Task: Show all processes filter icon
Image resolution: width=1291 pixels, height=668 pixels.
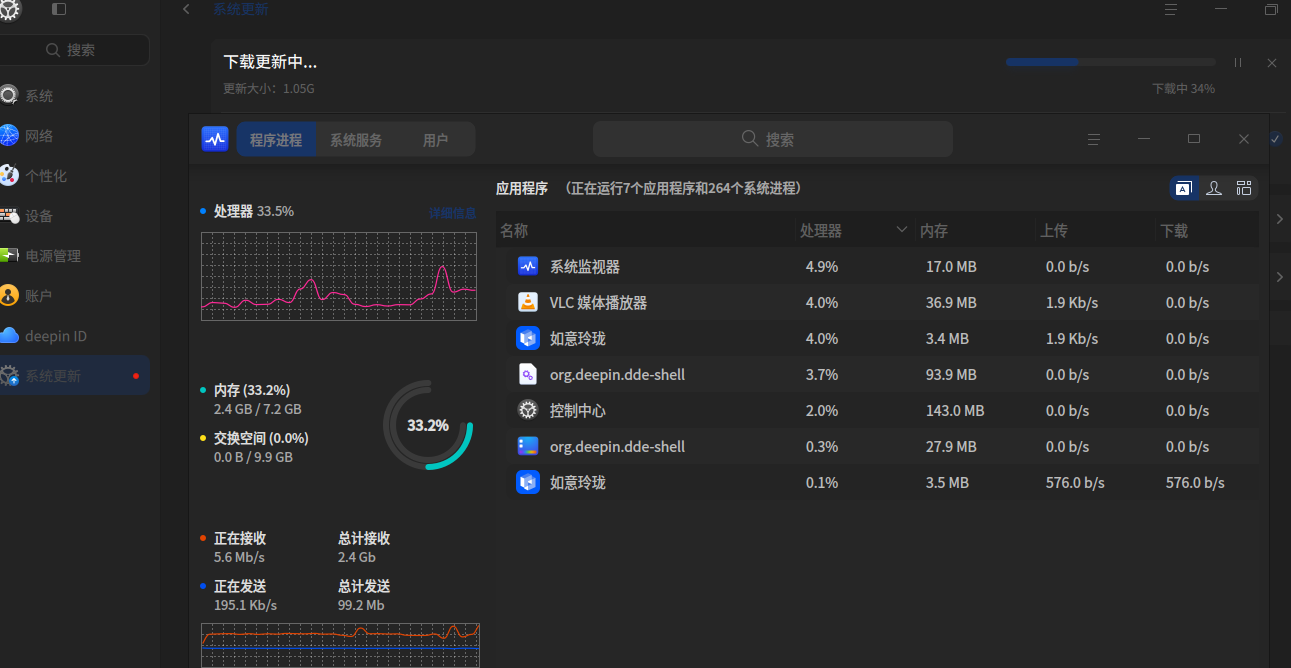Action: [x=1244, y=188]
